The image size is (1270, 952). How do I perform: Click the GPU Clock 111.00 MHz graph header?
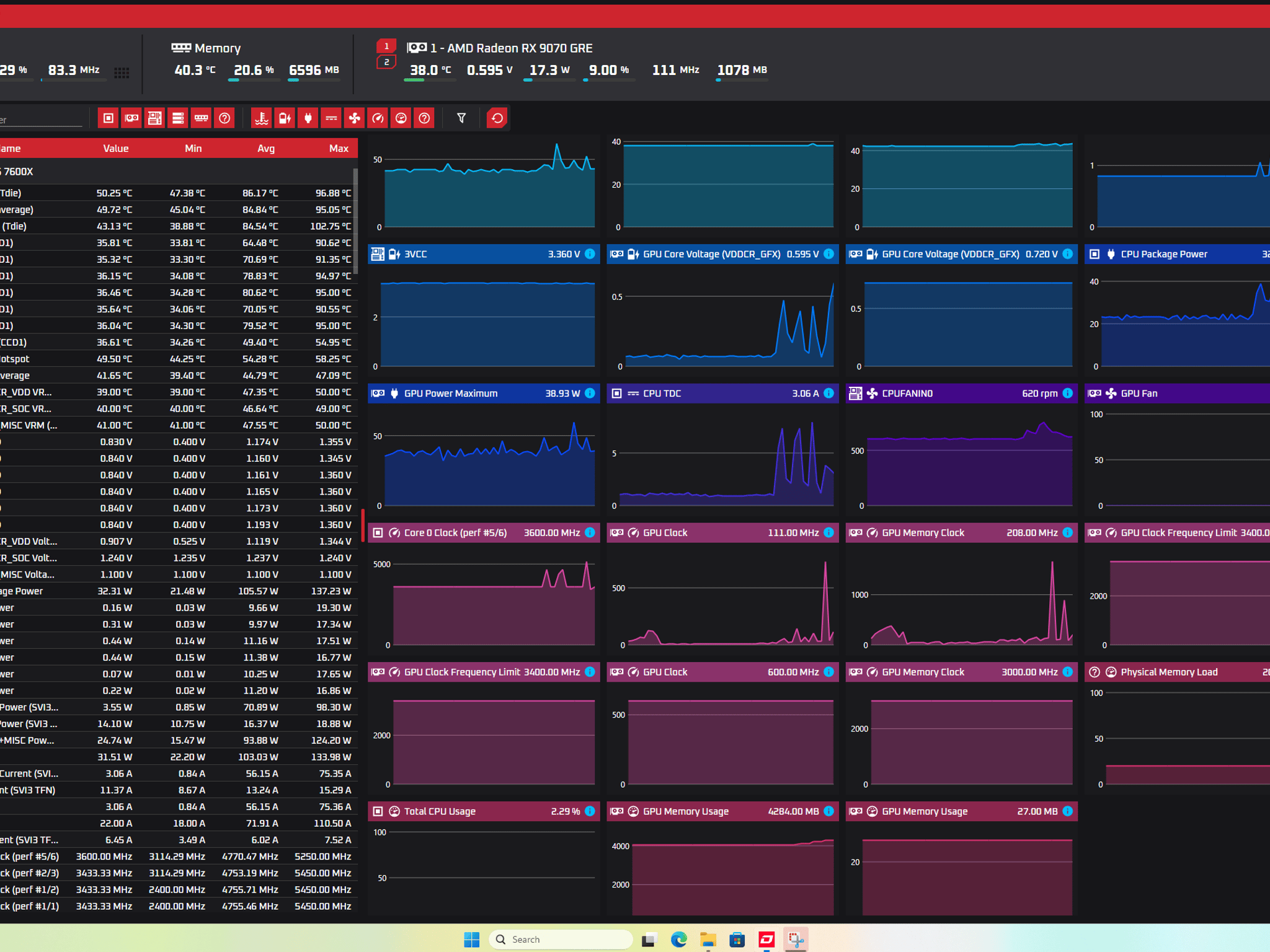(722, 533)
